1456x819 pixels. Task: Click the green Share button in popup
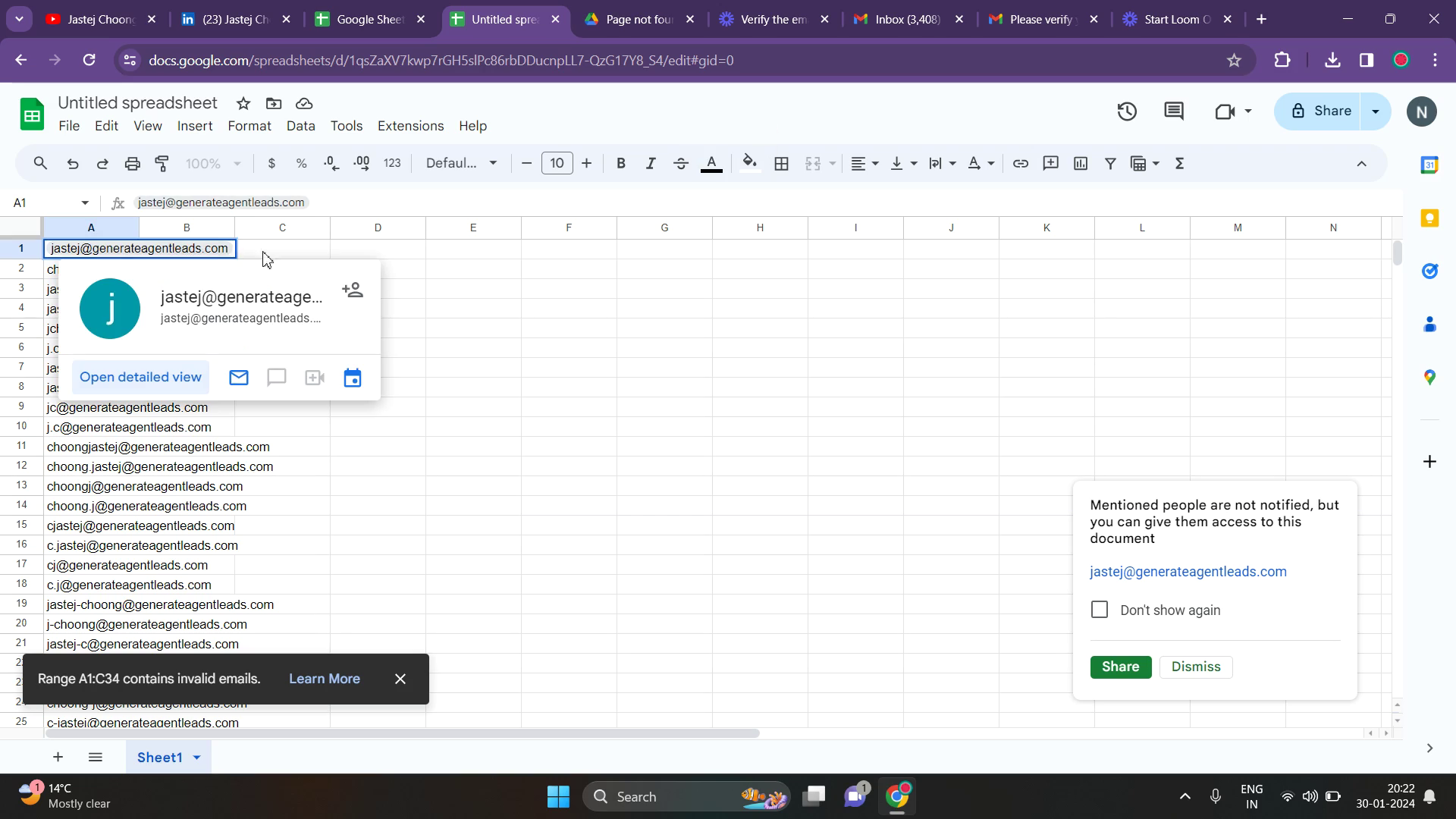click(x=1120, y=667)
